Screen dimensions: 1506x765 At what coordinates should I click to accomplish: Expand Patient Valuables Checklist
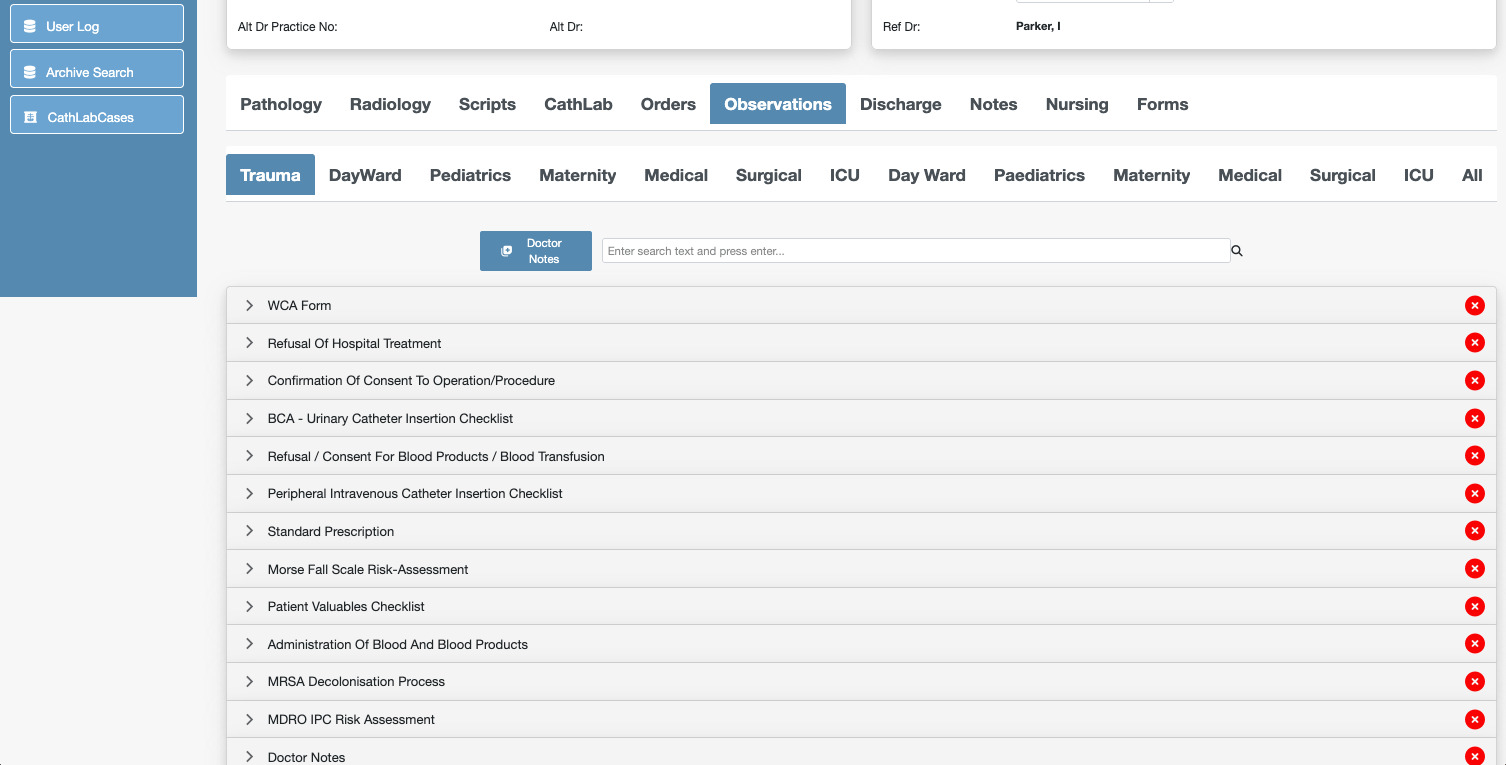[x=250, y=606]
